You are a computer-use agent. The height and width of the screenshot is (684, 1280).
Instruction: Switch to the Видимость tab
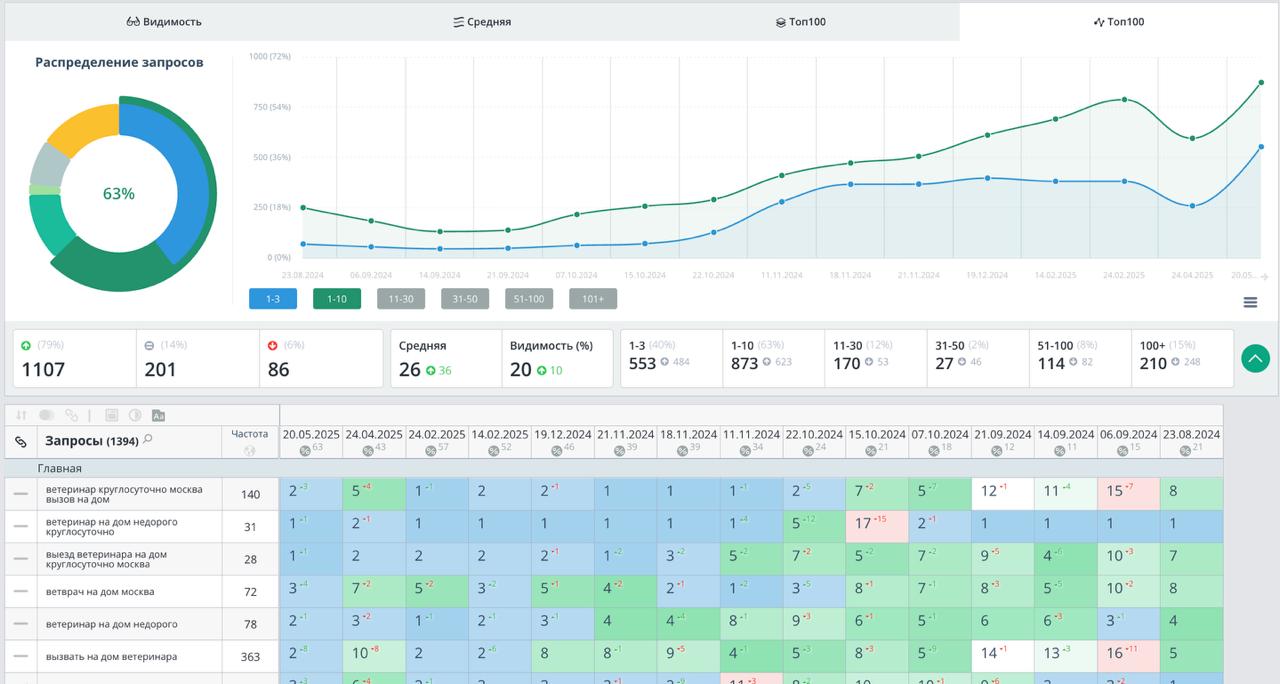(x=164, y=21)
